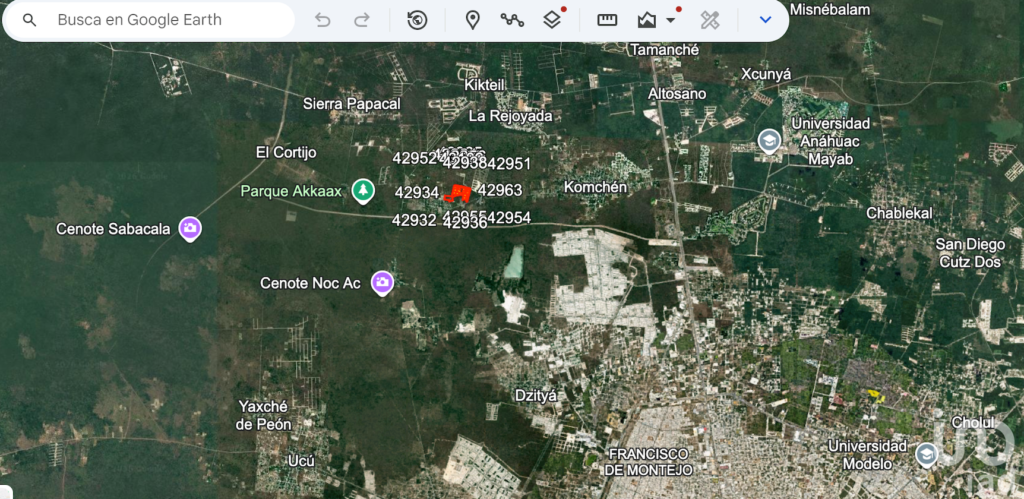Click the 'La Rejoyada' place label
Image resolution: width=1024 pixels, height=499 pixels.
[511, 116]
